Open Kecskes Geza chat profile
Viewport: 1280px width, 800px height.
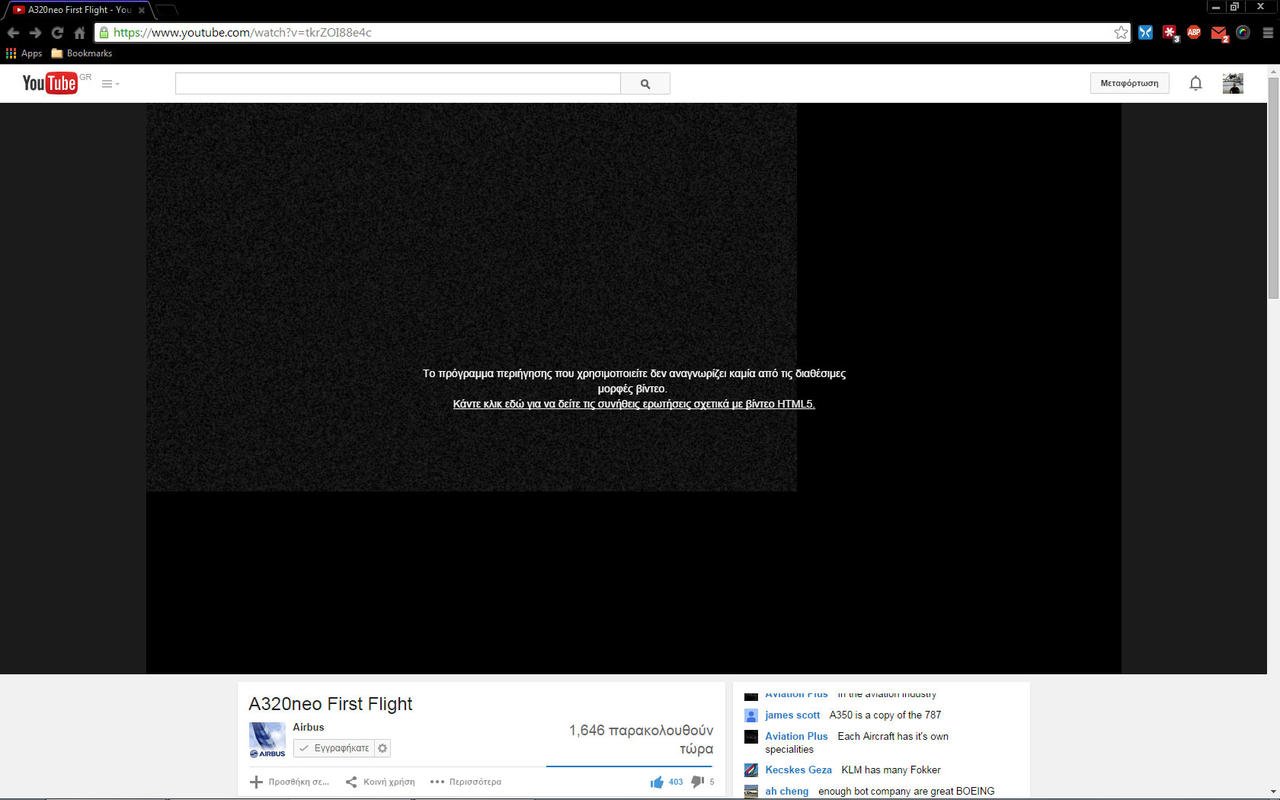[x=798, y=770]
